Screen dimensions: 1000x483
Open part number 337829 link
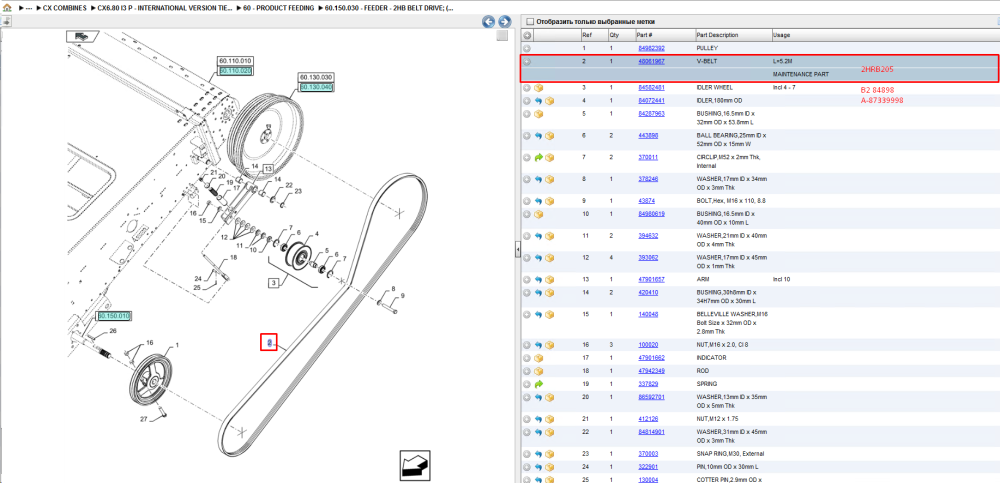pos(648,384)
